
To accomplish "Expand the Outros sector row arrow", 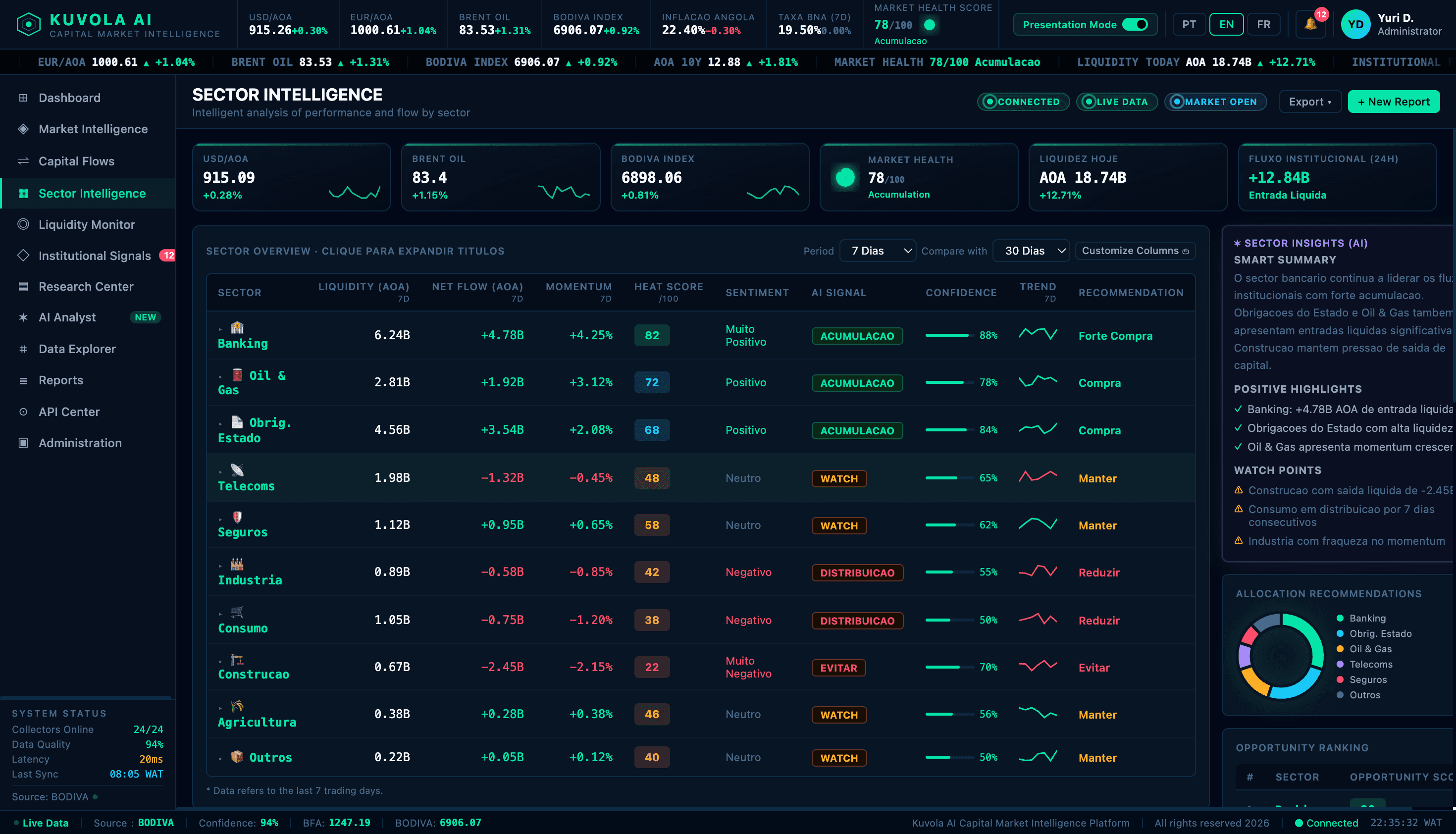I will tap(220, 758).
